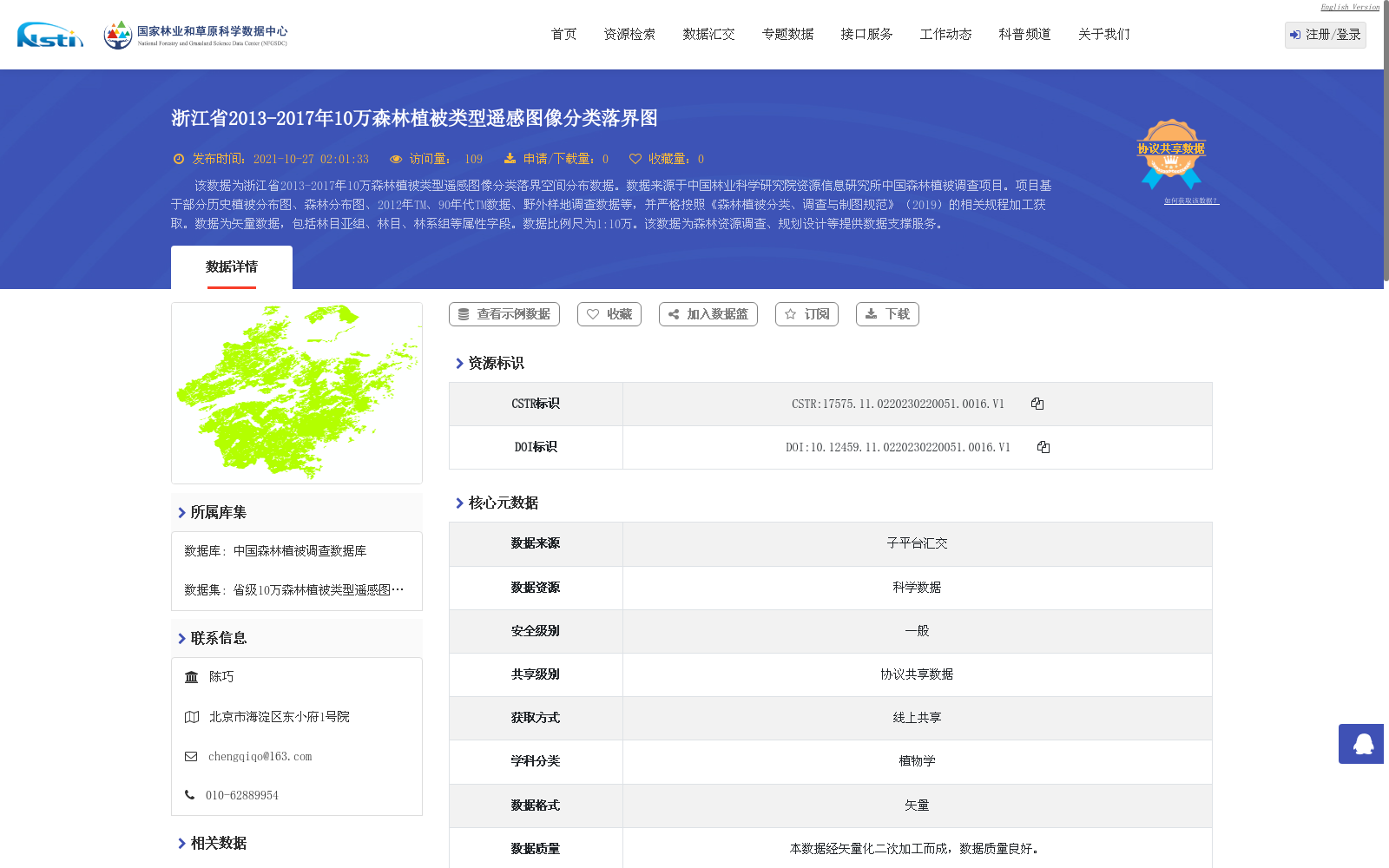The height and width of the screenshot is (868, 1389).
Task: Open the 专题数据 menu
Action: point(787,35)
